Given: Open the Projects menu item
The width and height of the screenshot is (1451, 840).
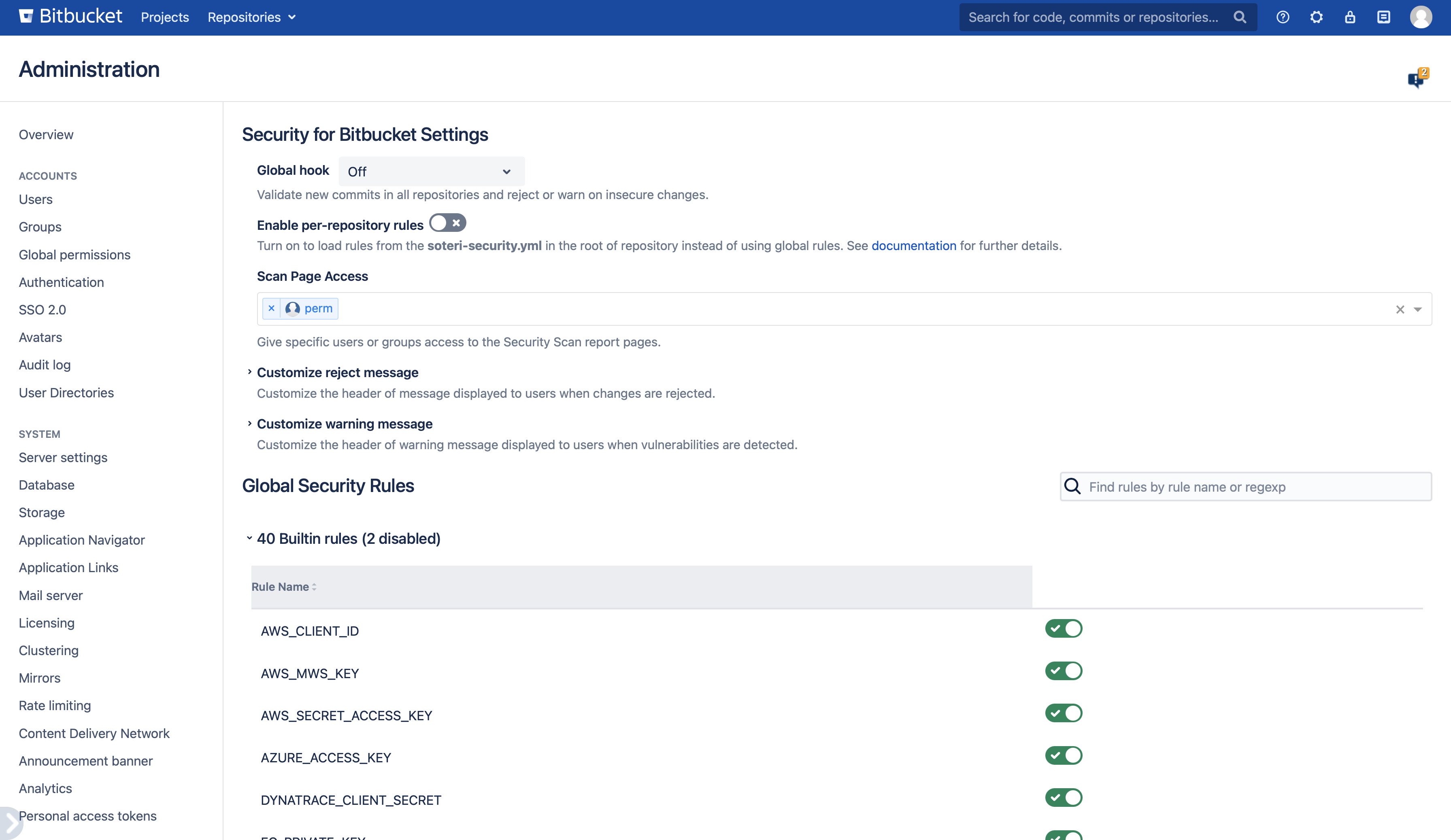Looking at the screenshot, I should pyautogui.click(x=165, y=17).
